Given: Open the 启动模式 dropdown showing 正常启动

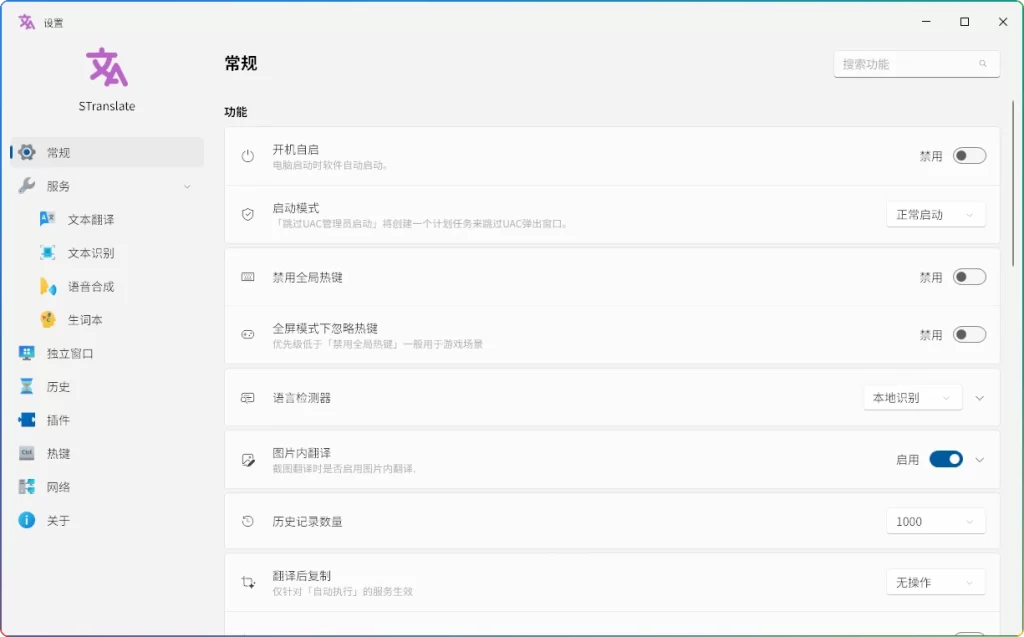Looking at the screenshot, I should (x=935, y=214).
